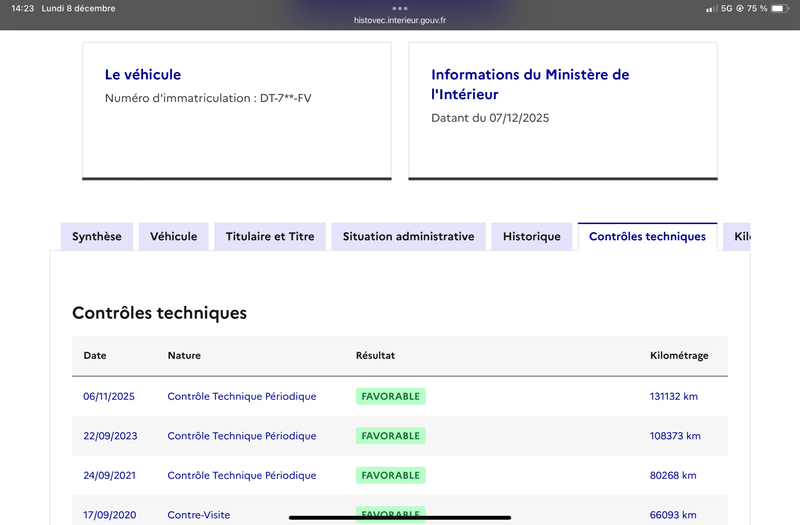Viewport: 800px width, 525px height.
Task: Tap the battery icon in status bar
Action: [x=782, y=9]
